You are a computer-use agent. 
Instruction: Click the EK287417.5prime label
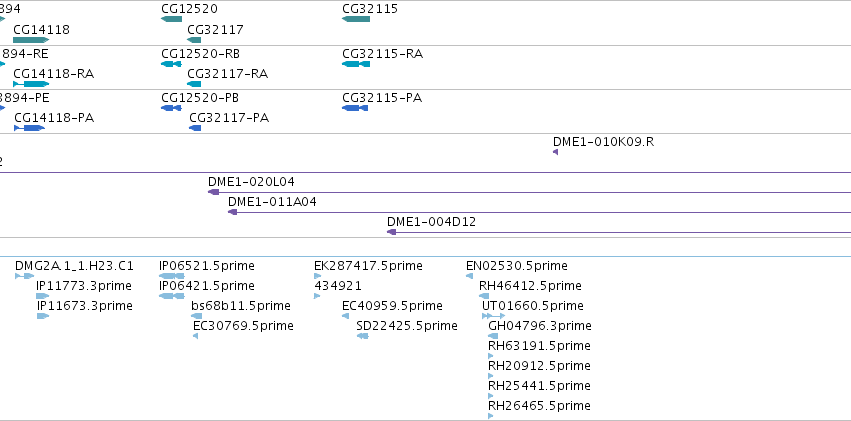[x=368, y=266]
